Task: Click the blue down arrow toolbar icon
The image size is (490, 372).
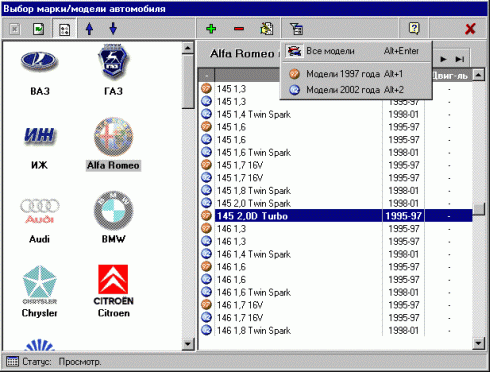Action: click(x=113, y=29)
